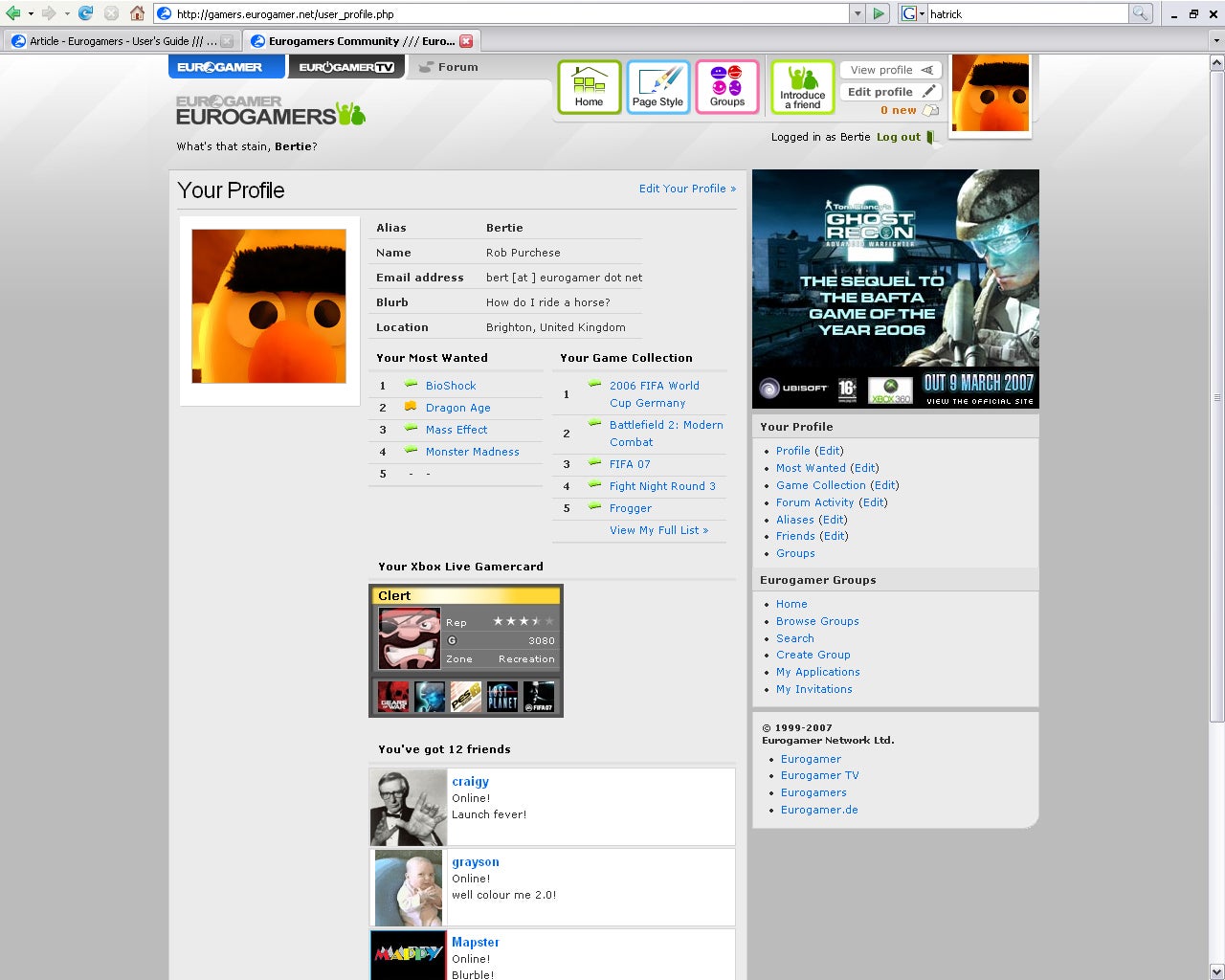Click the View profile button
The height and width of the screenshot is (980, 1225).
(x=891, y=70)
